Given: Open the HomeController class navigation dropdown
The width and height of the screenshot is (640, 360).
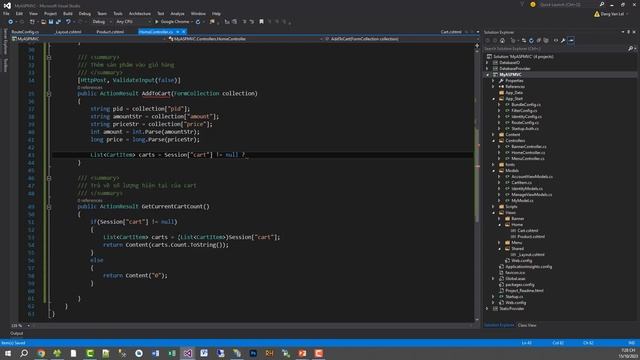Looking at the screenshot, I should click(321, 39).
